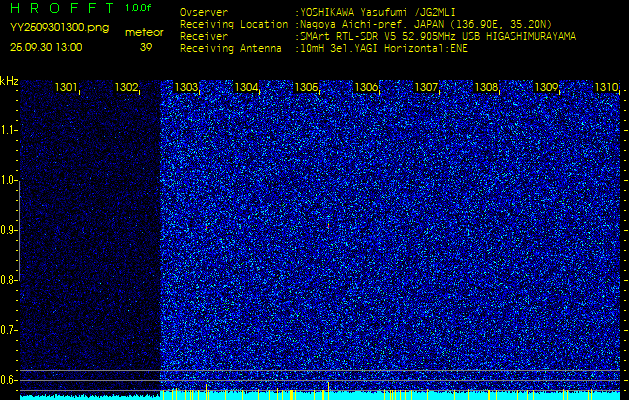Click the 0.8 kHz axis tick label

[8, 280]
